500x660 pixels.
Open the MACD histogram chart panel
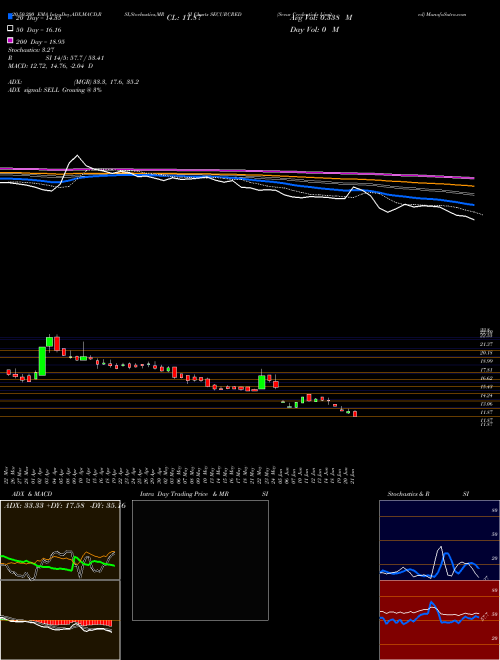point(60,620)
